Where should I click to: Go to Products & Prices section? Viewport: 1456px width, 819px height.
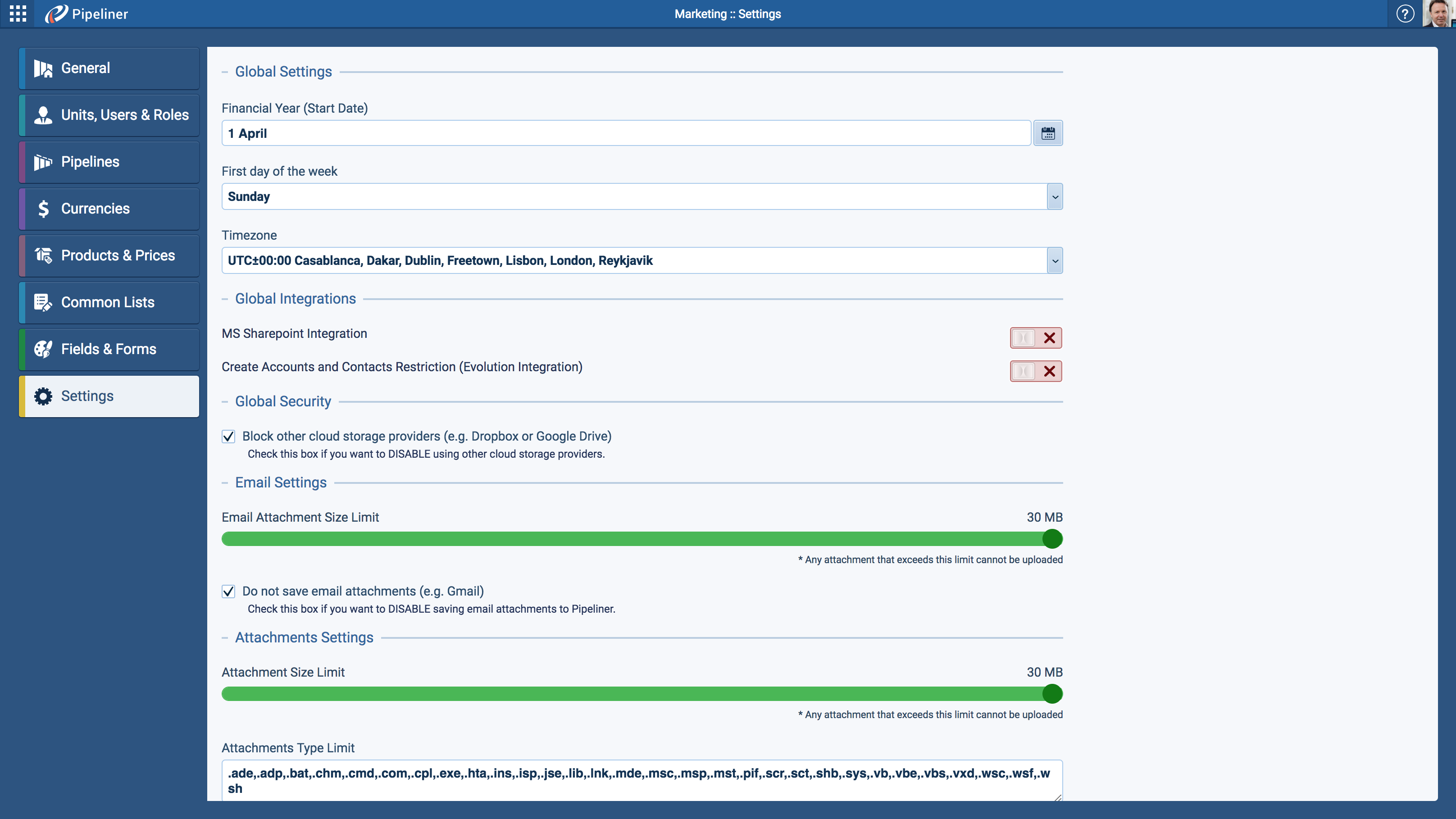[x=118, y=255]
